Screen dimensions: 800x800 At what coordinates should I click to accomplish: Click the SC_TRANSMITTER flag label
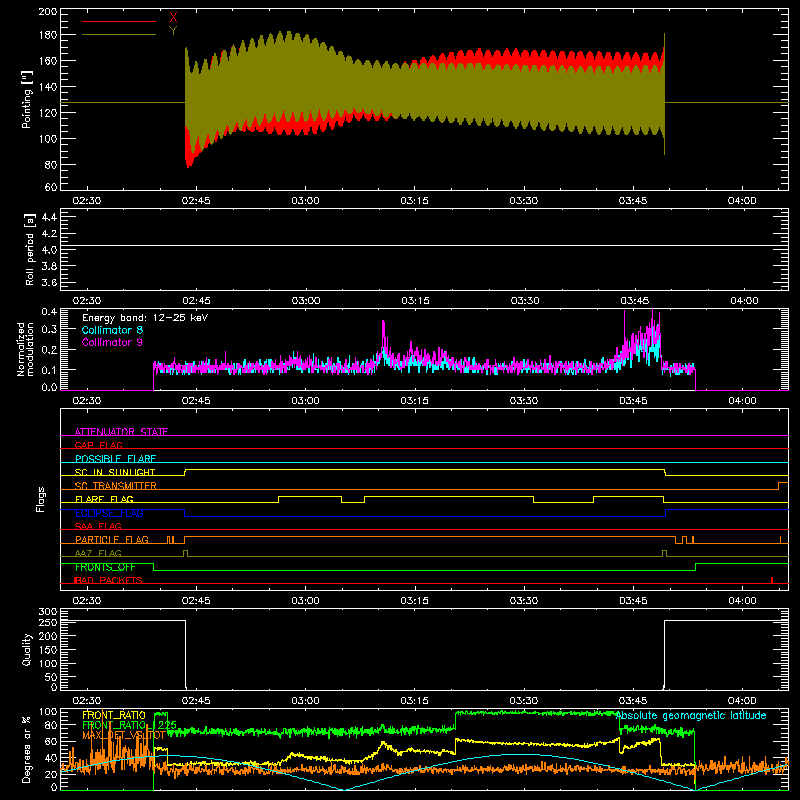pos(116,486)
